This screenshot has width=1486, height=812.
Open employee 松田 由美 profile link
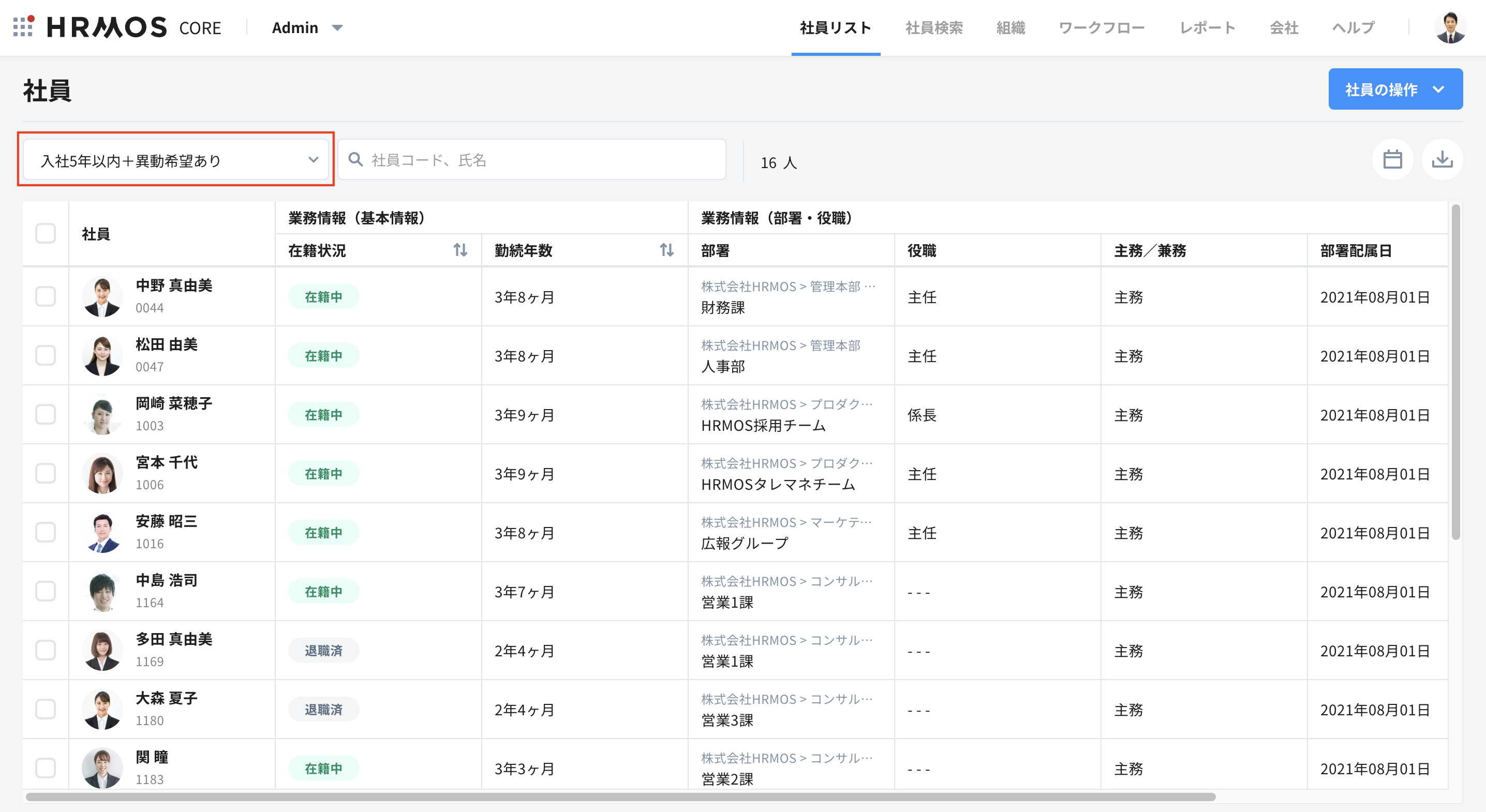coord(166,344)
